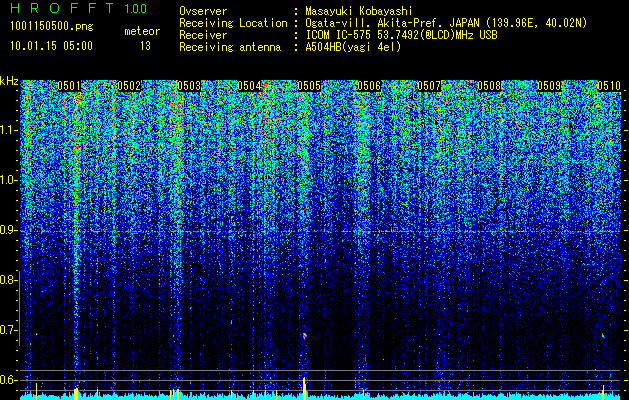Click the Ovserver label

pyautogui.click(x=203, y=11)
